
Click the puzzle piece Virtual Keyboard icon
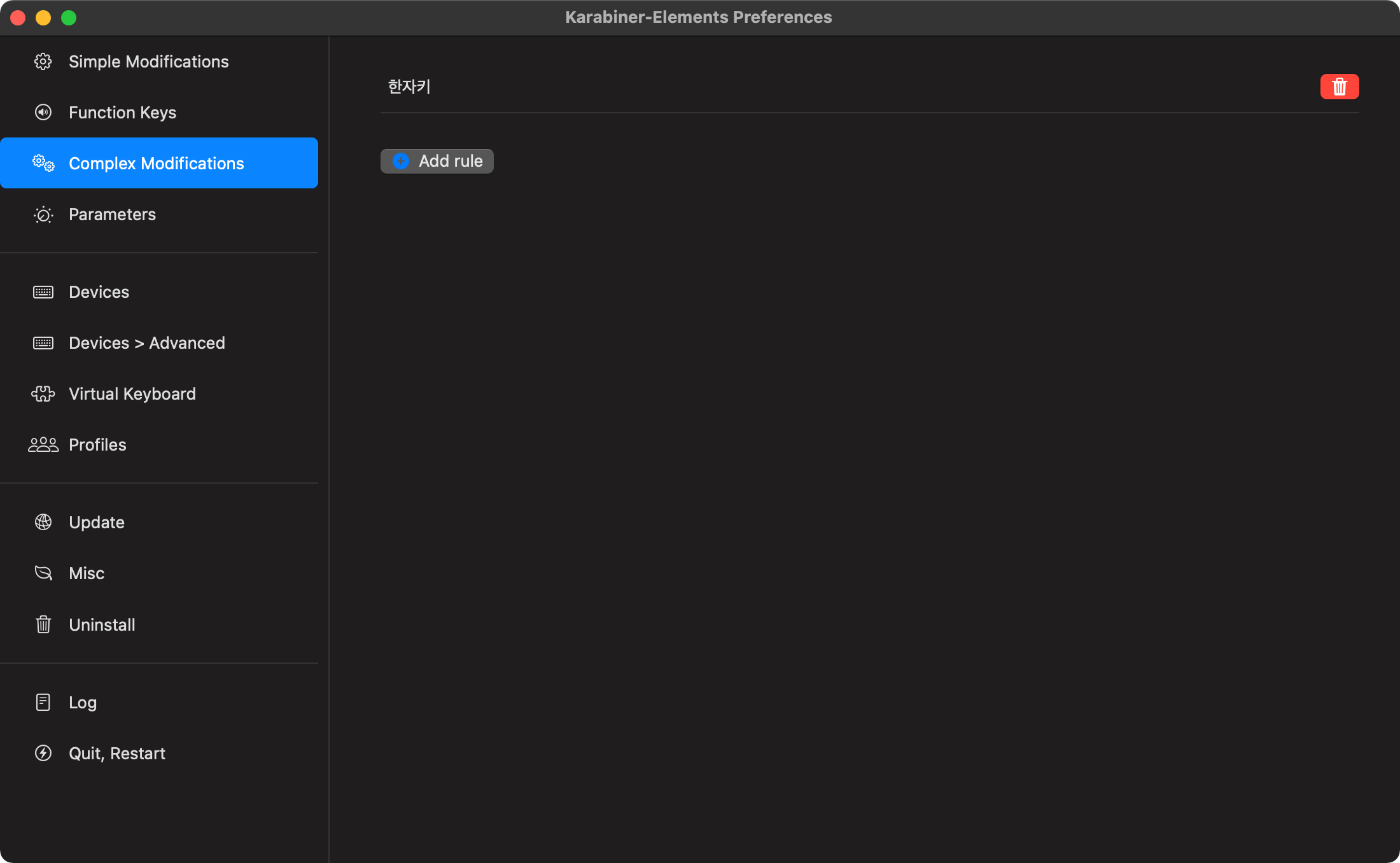(x=43, y=394)
